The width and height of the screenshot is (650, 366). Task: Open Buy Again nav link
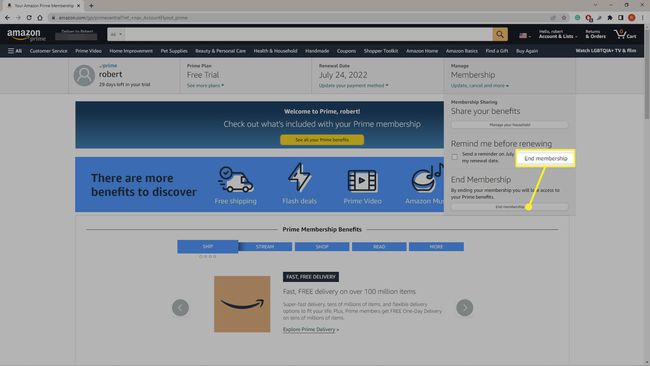point(527,51)
